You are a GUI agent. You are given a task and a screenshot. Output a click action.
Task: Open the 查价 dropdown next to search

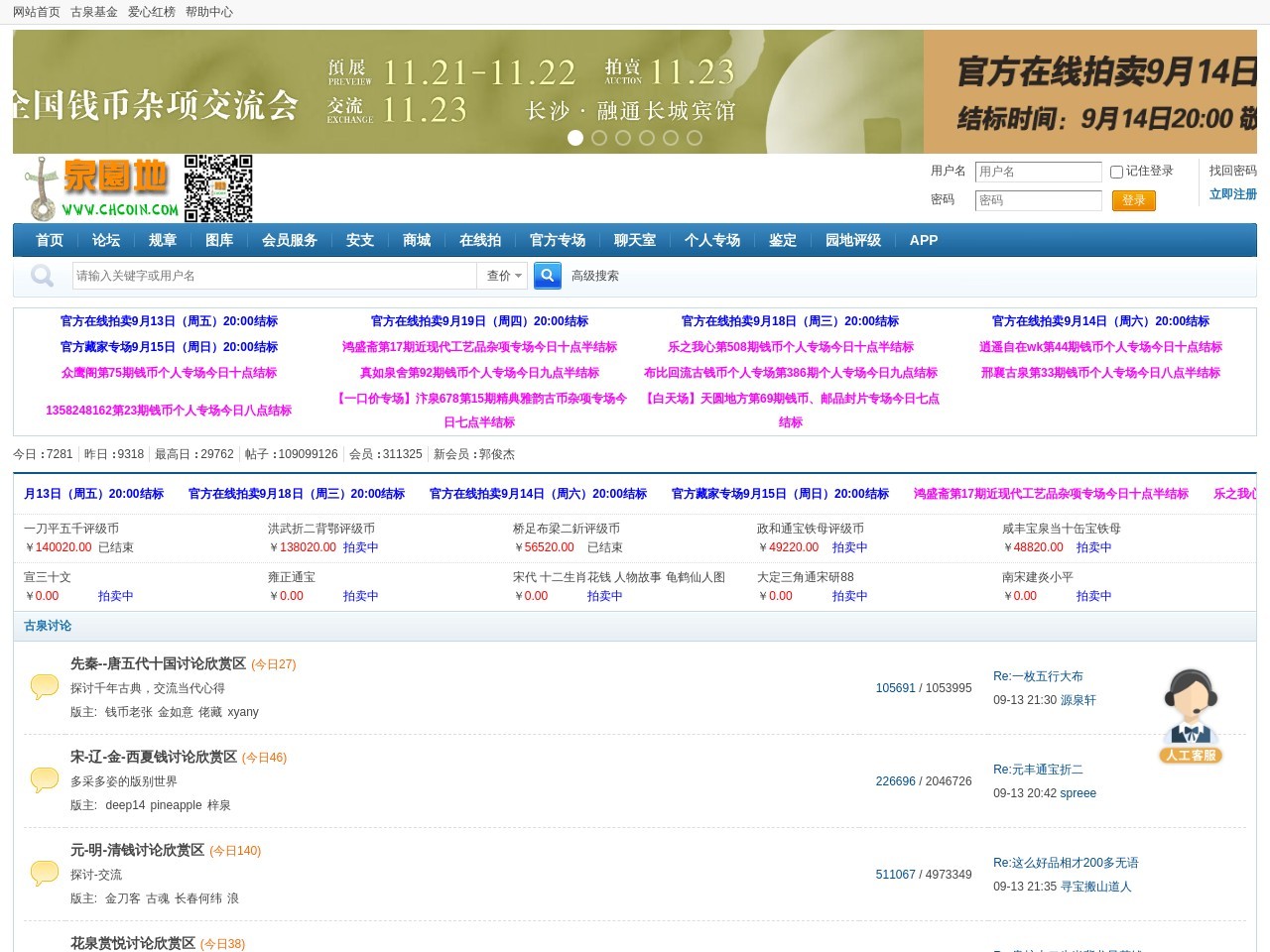pyautogui.click(x=502, y=276)
